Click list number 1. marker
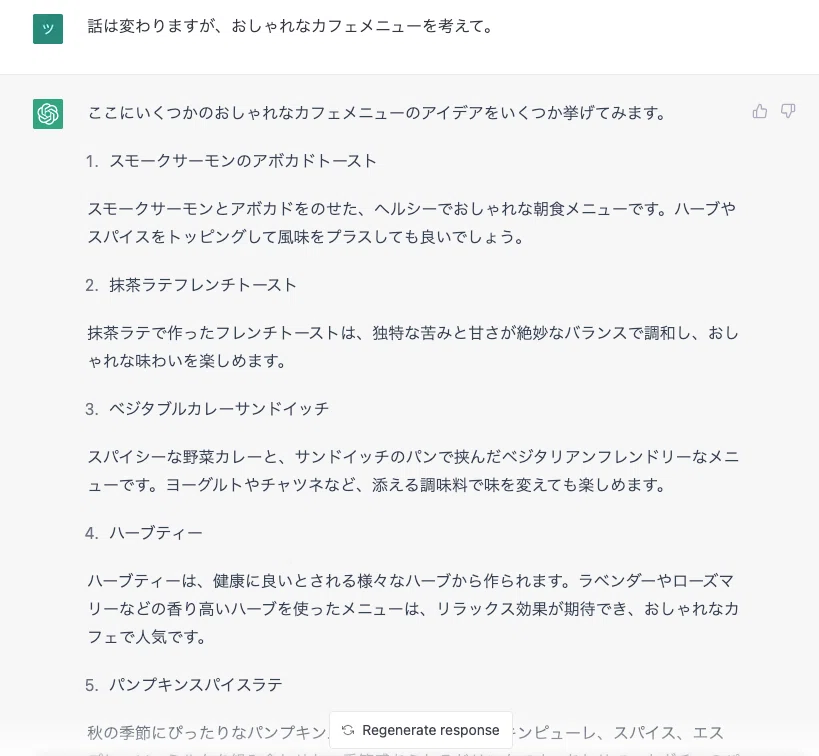 pos(92,161)
